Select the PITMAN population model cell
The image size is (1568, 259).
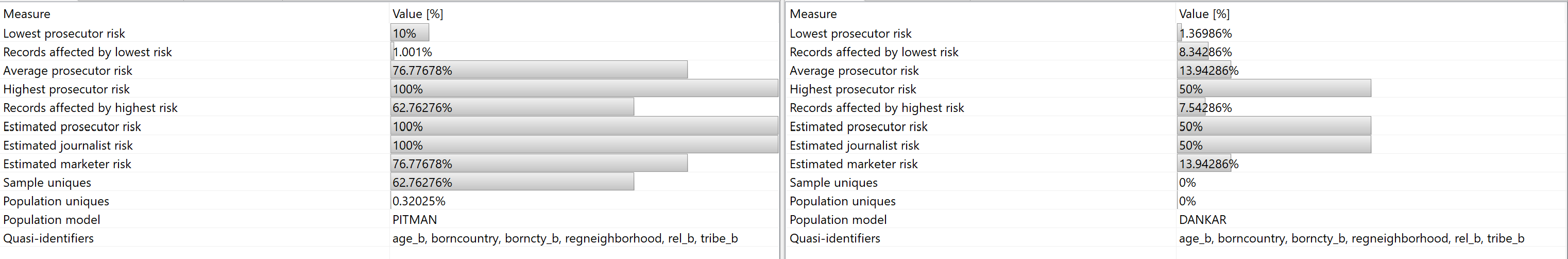[415, 219]
